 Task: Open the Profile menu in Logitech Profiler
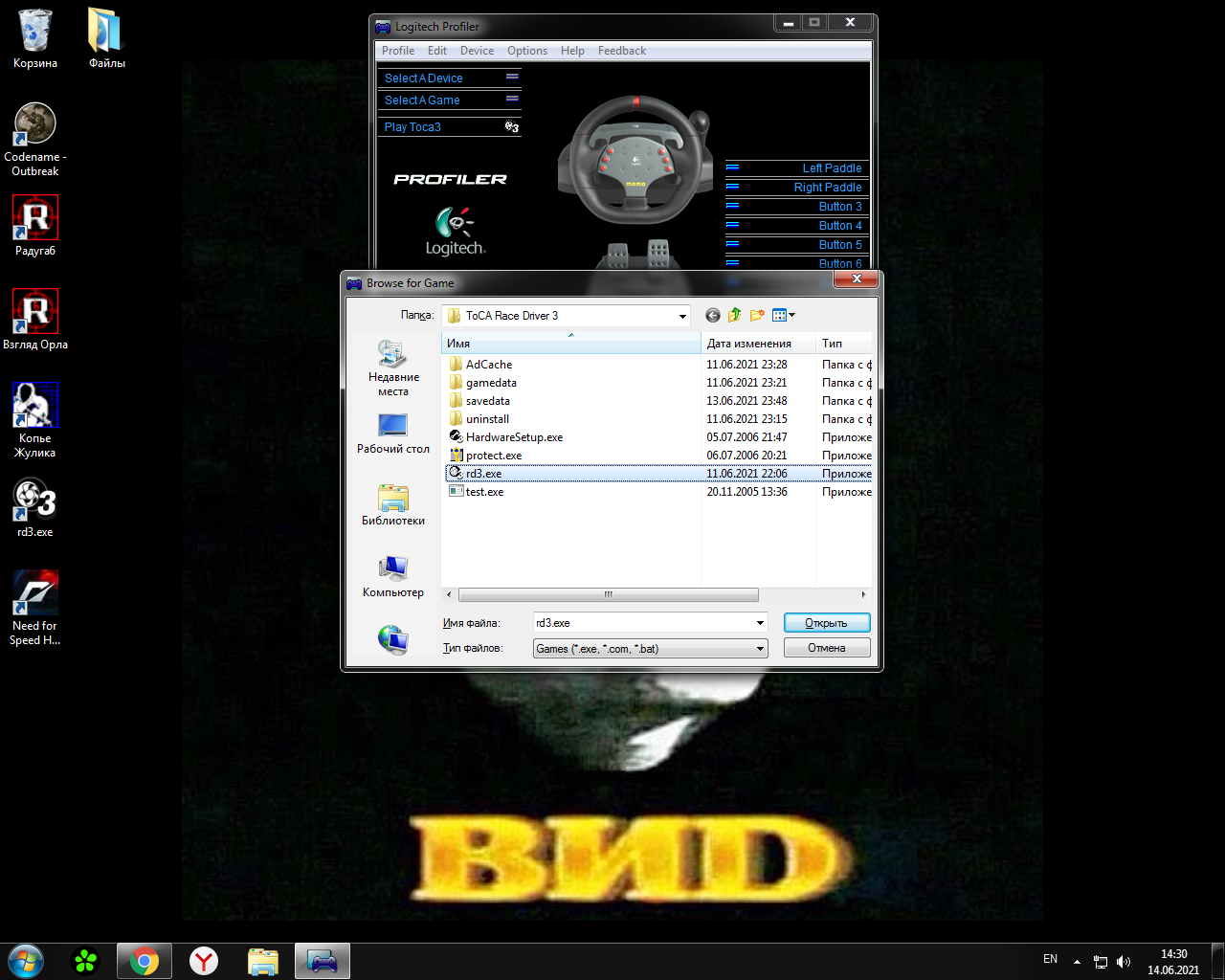[398, 51]
